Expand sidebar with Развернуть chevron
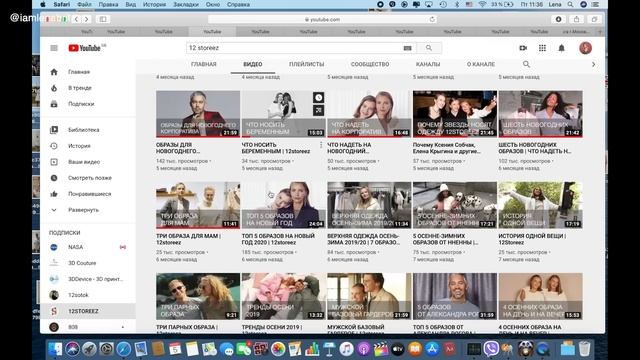Screen dimensions: 640x360 click(54, 210)
